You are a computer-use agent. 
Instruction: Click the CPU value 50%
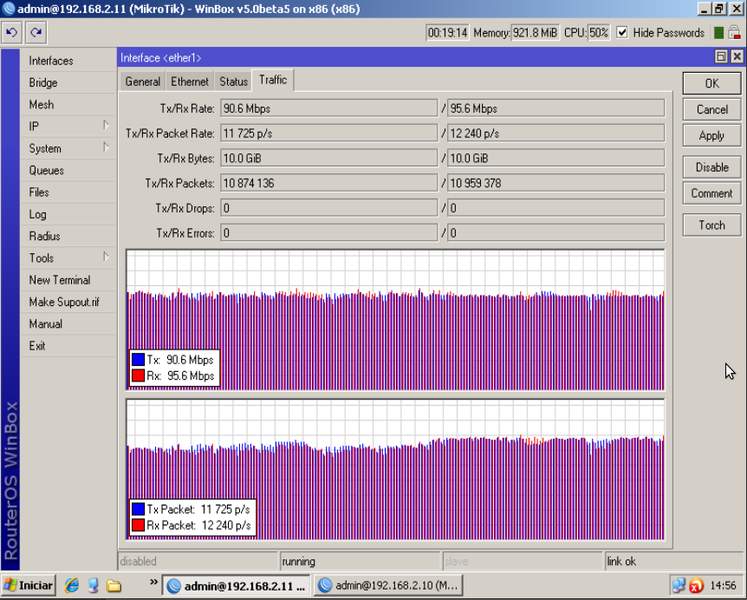tap(598, 33)
